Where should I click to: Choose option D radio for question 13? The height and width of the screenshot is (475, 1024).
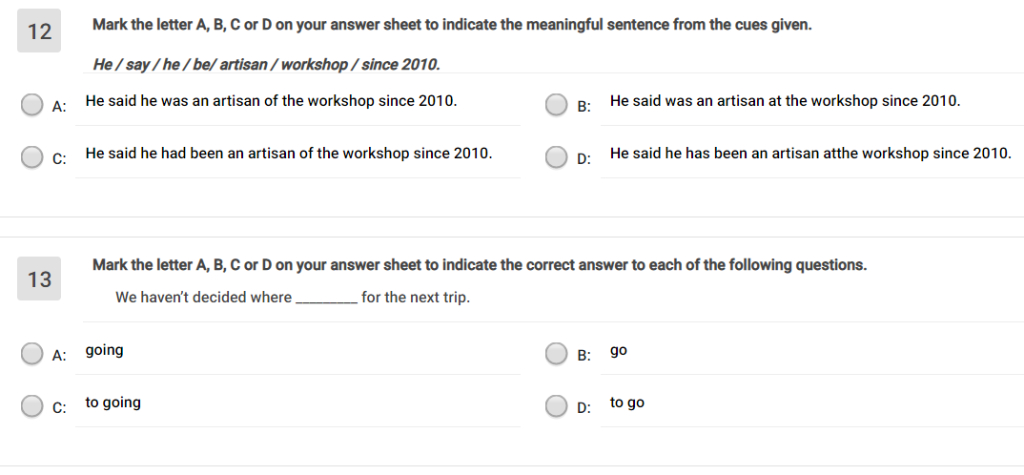(556, 406)
